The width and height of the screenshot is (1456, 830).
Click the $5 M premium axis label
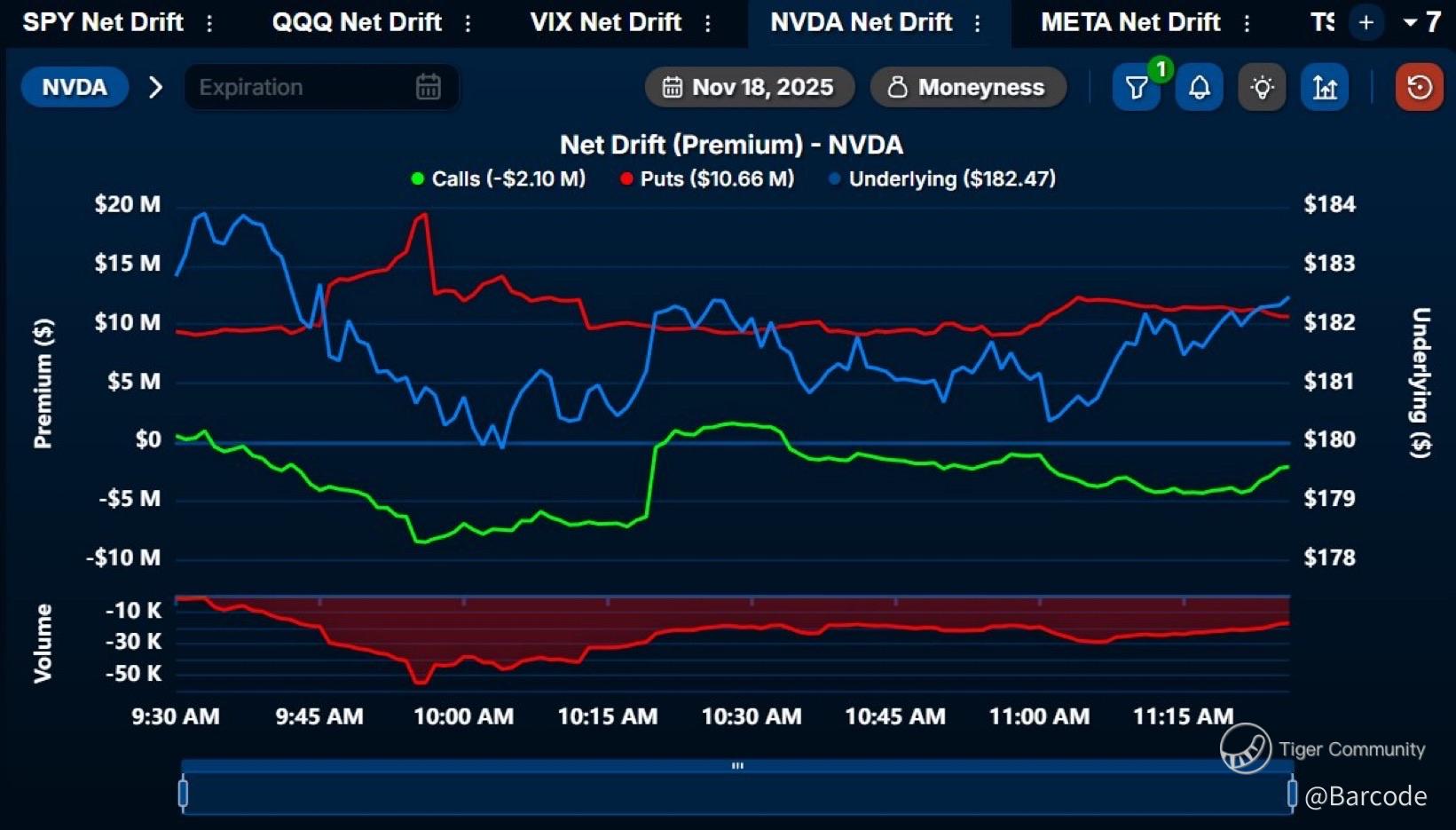[x=134, y=382]
